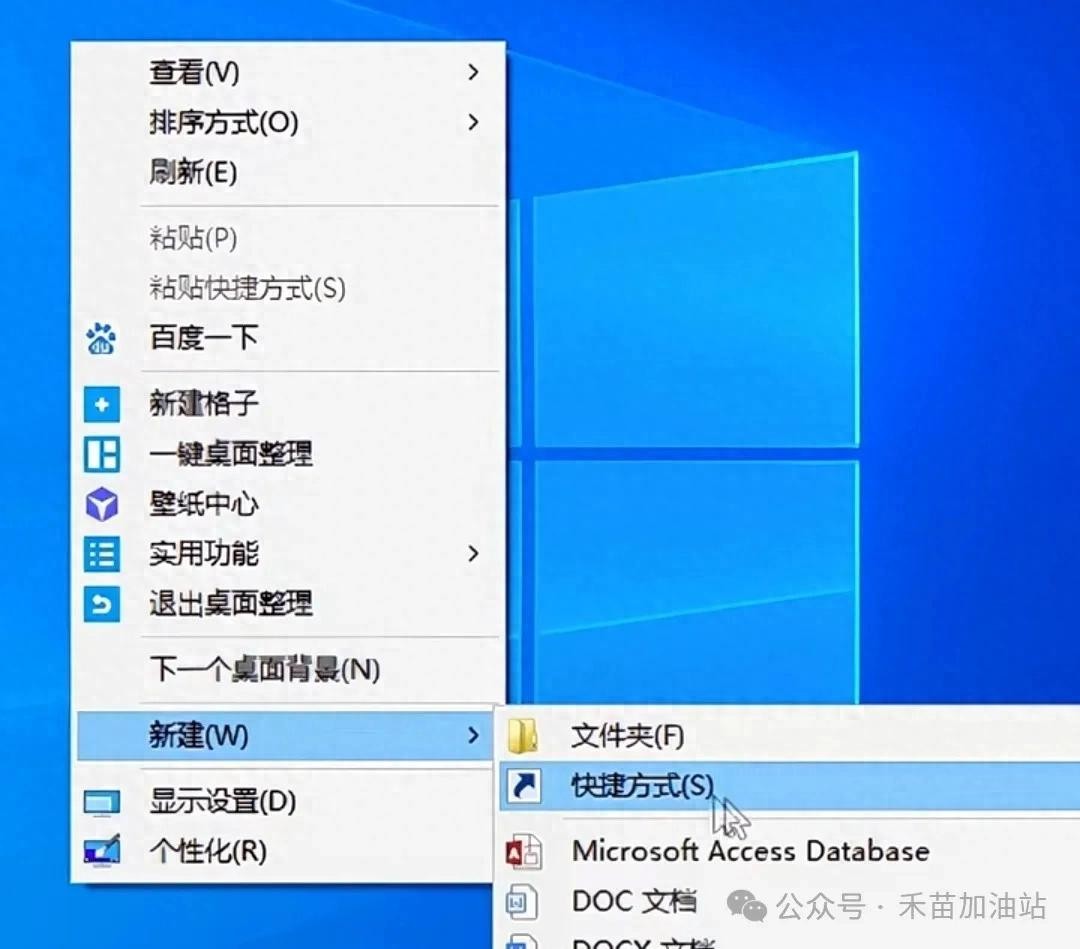The image size is (1080, 949).
Task: Click the yellow folder icon in submenu
Action: pyautogui.click(x=523, y=737)
